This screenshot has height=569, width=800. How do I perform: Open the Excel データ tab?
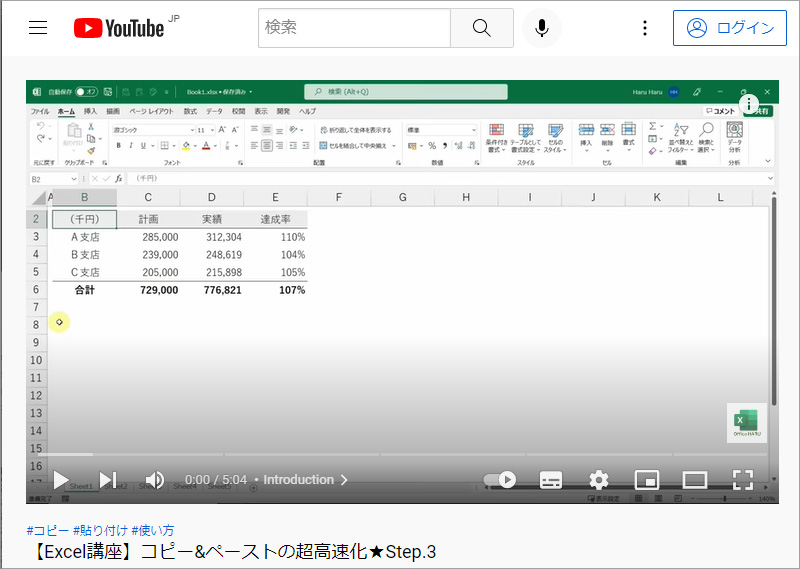pyautogui.click(x=214, y=111)
